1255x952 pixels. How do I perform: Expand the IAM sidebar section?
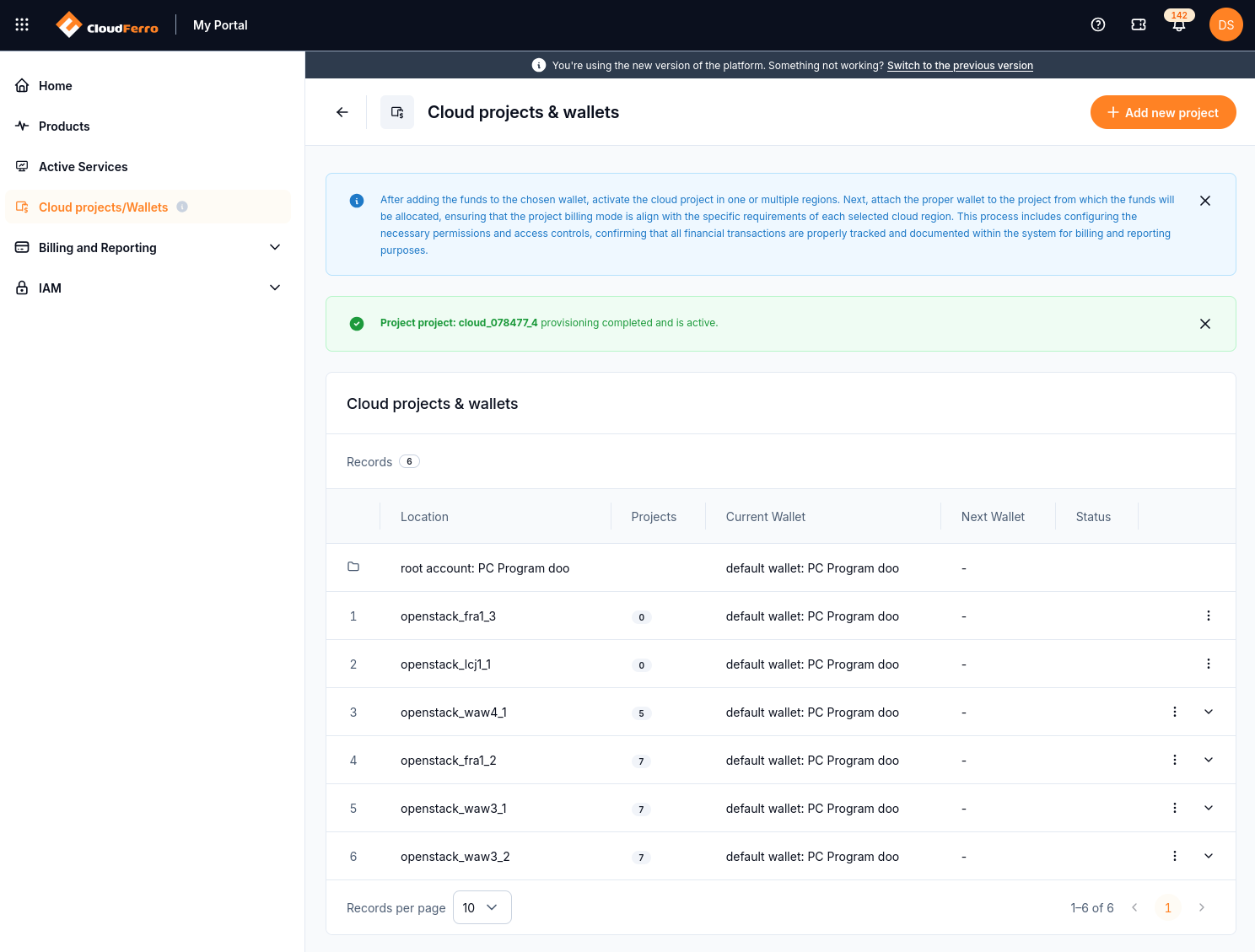tap(148, 288)
